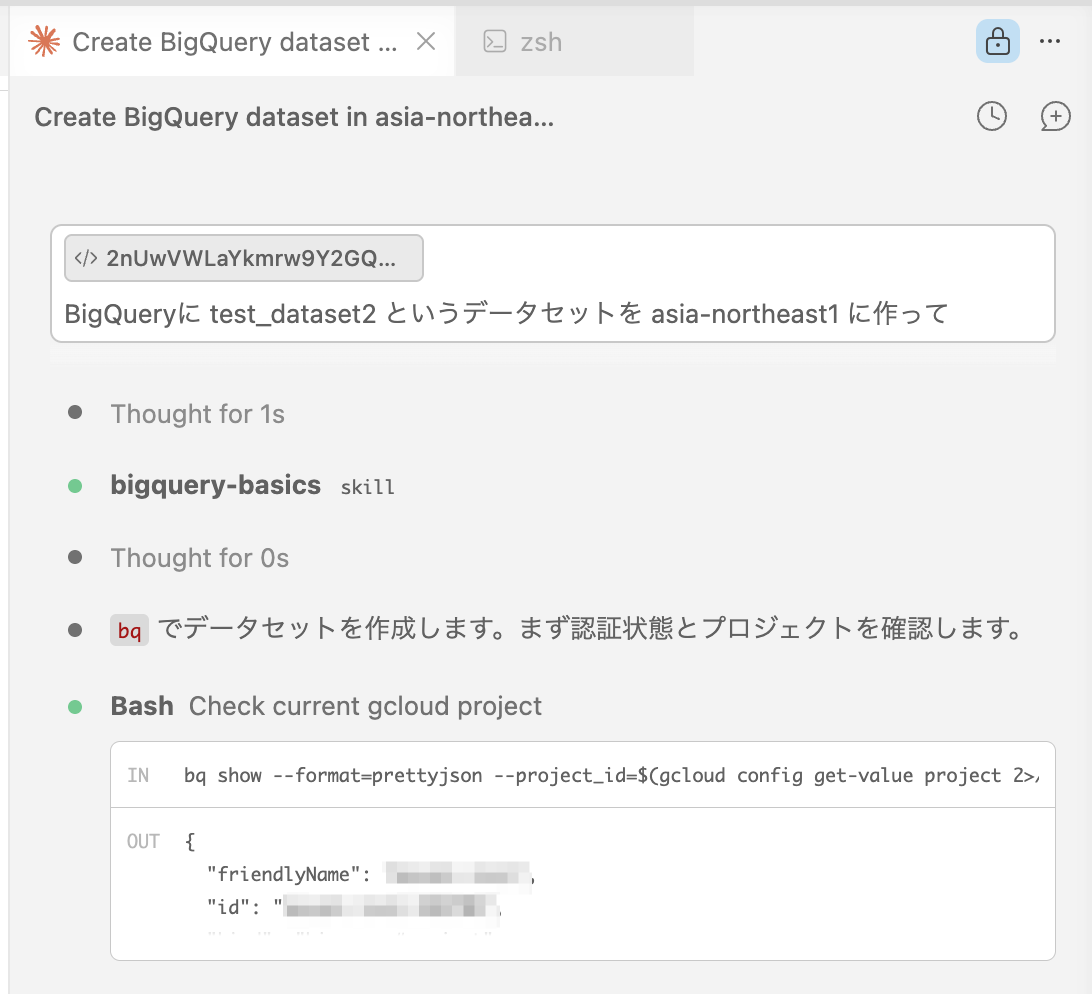Open session history clock icon
The width and height of the screenshot is (1092, 994).
tap(992, 116)
